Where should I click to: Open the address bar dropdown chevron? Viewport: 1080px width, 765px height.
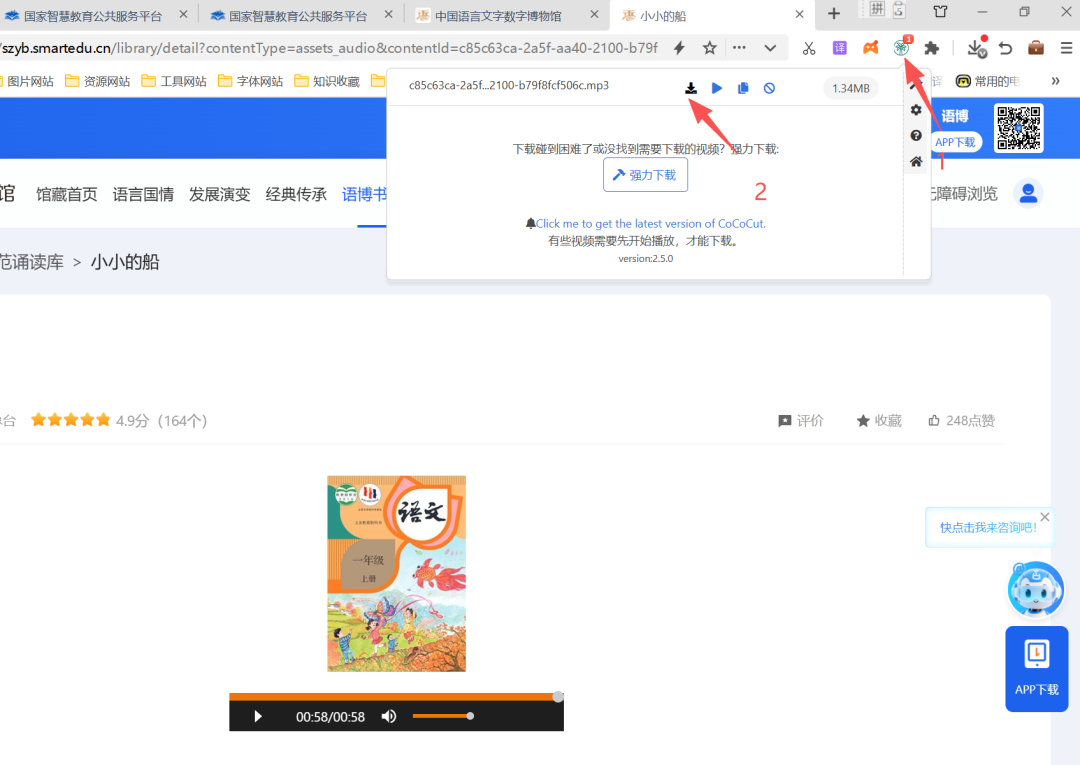pos(770,47)
